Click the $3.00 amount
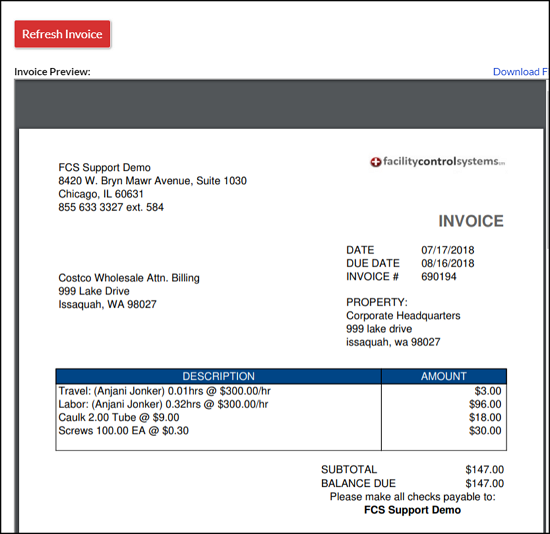This screenshot has width=550, height=534. [x=488, y=391]
